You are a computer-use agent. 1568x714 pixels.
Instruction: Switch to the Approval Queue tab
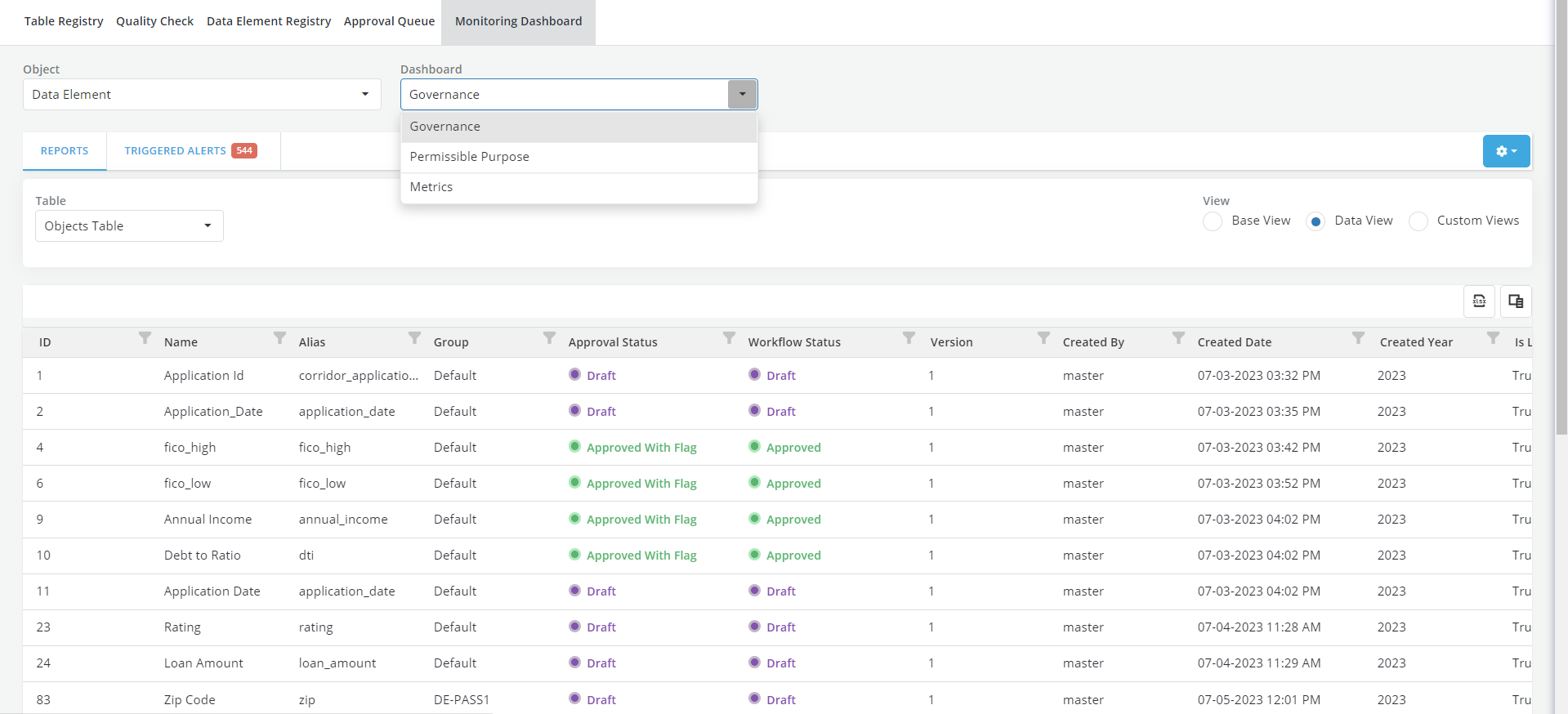coord(389,21)
